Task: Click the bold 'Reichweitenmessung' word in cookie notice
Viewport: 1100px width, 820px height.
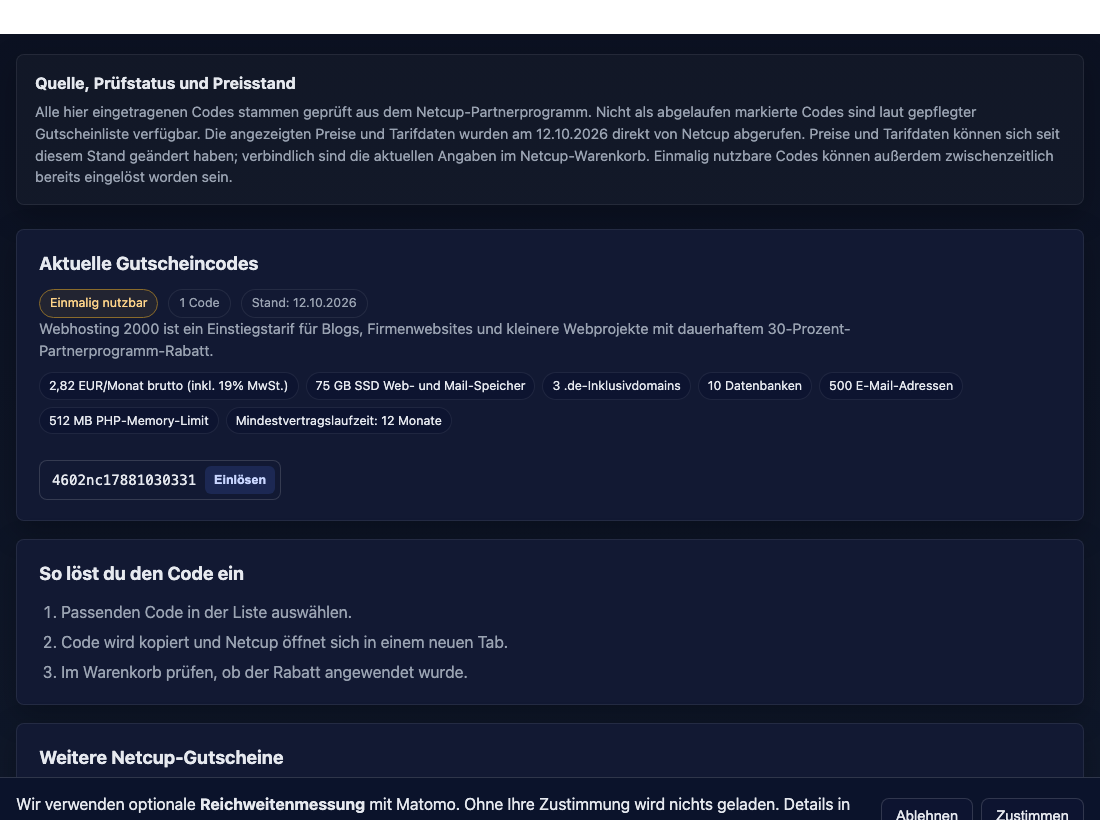Action: pos(282,805)
